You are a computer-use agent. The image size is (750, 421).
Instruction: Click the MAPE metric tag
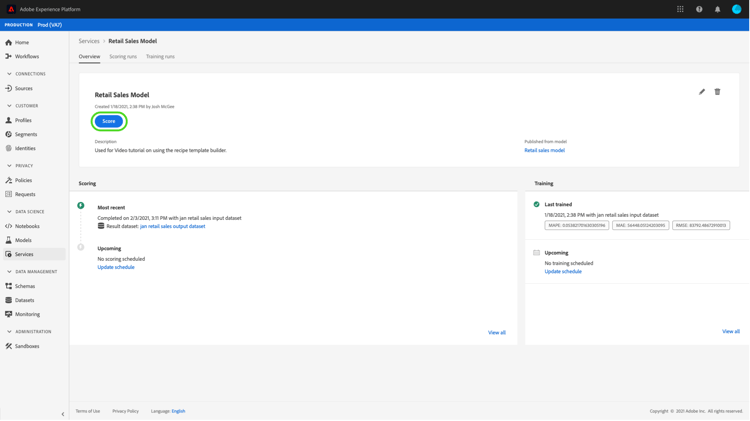pos(576,225)
